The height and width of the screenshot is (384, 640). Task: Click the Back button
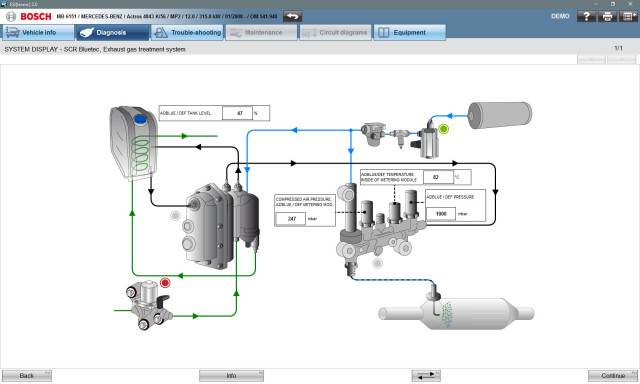[27, 375]
